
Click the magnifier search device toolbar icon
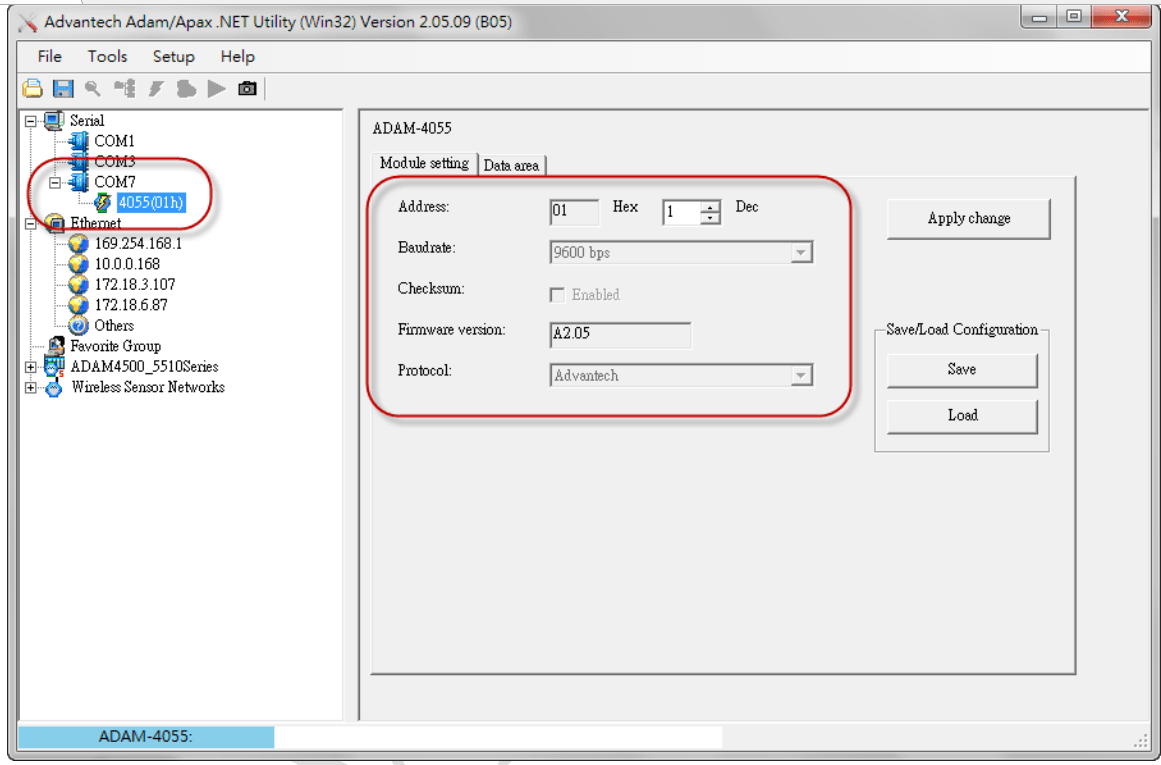point(93,89)
